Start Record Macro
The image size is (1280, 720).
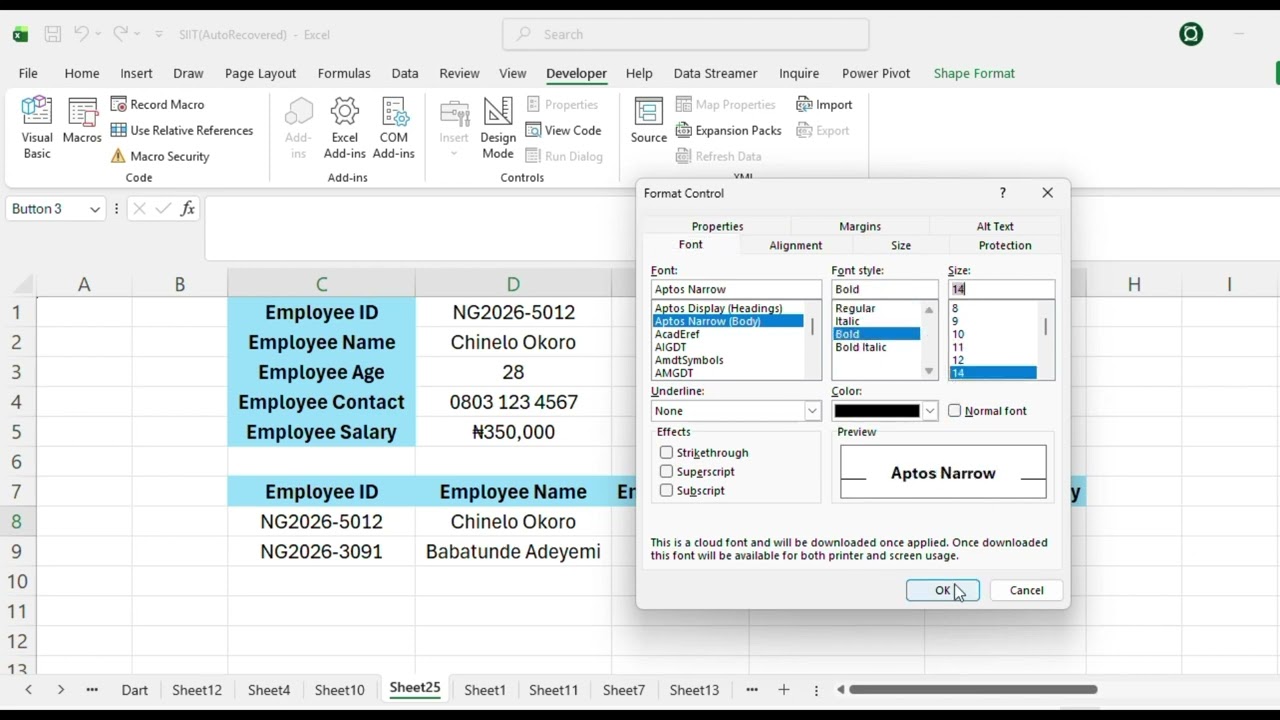(157, 104)
